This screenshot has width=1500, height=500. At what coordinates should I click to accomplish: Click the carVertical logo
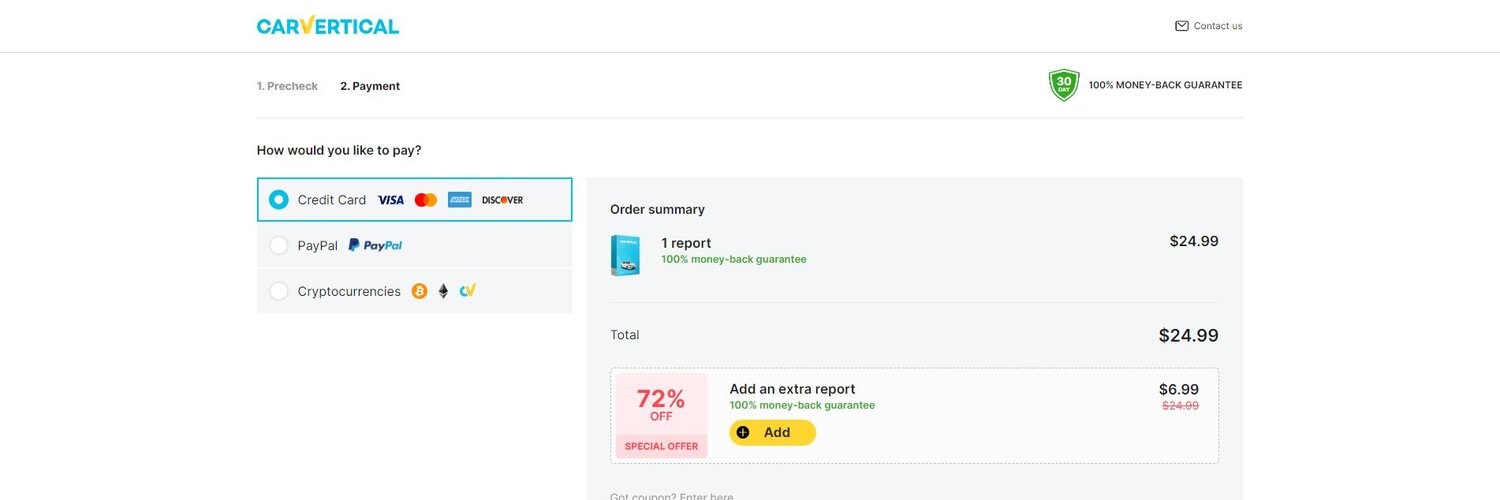pyautogui.click(x=328, y=25)
